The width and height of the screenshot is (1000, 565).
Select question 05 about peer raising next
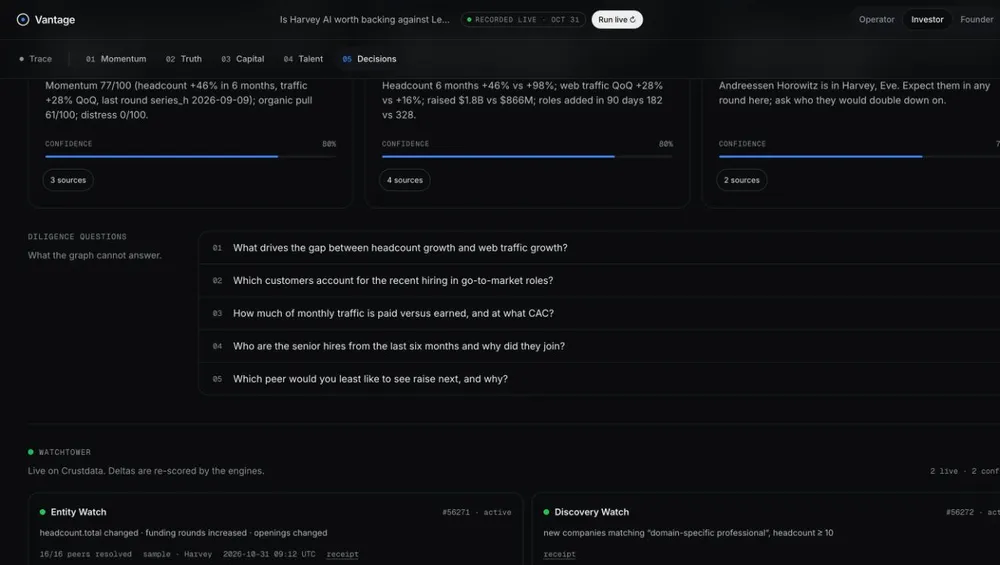[599, 379]
